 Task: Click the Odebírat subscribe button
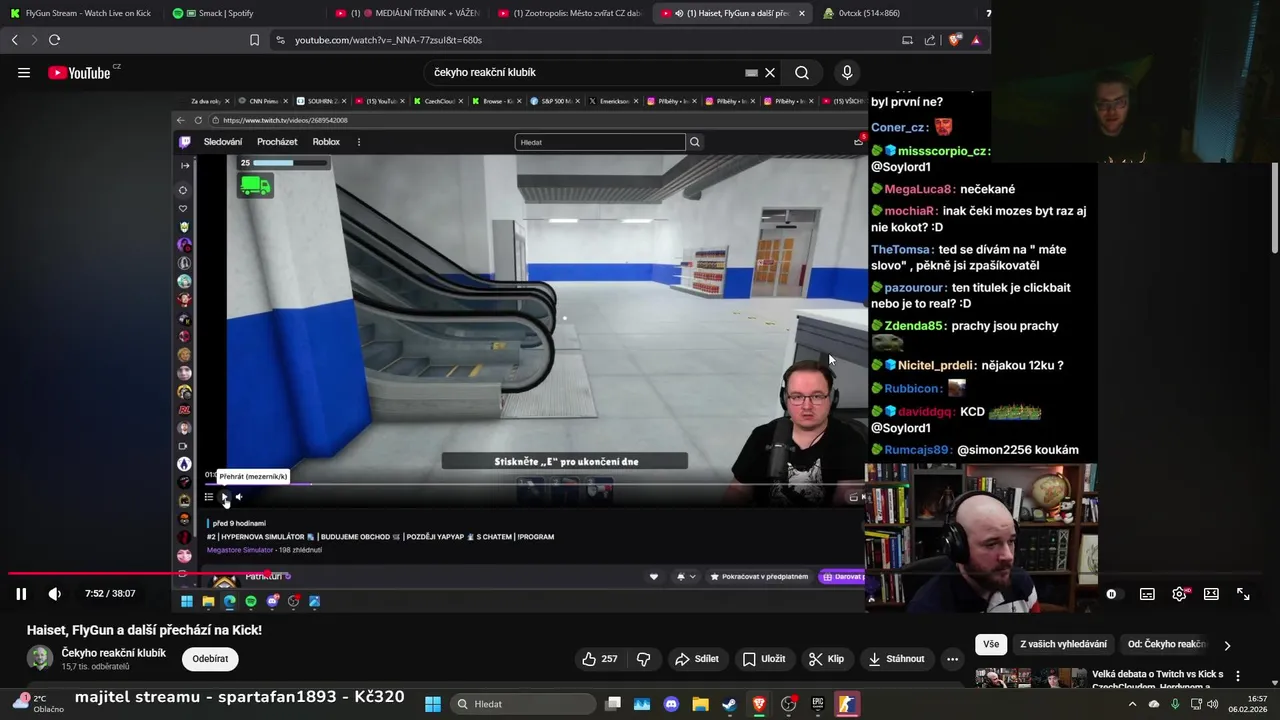[210, 659]
